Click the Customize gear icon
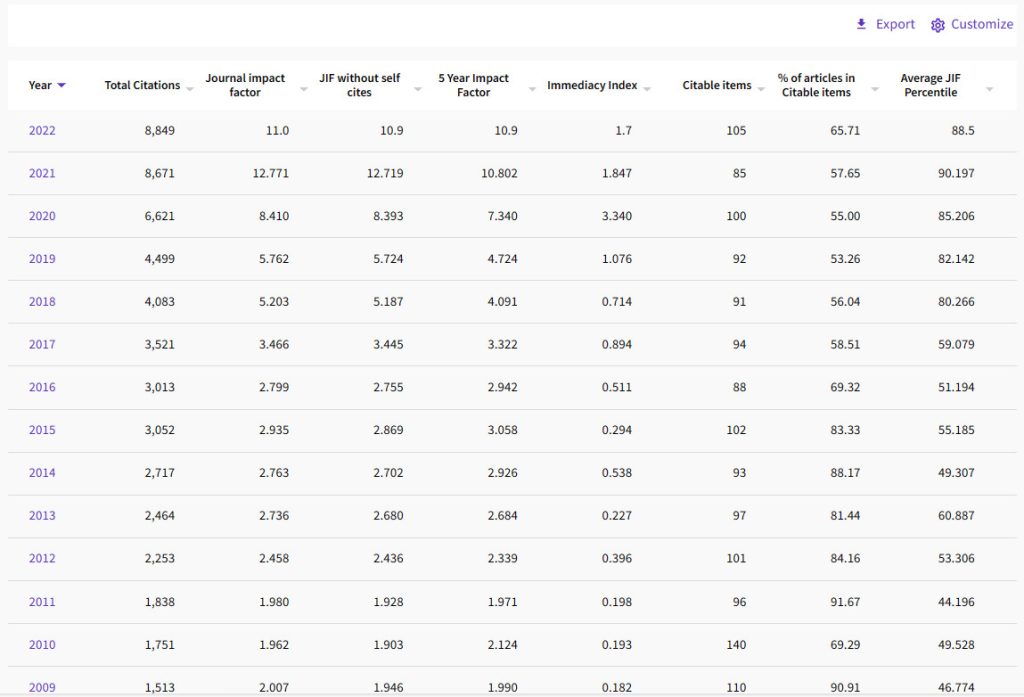The image size is (1024, 697). click(938, 25)
